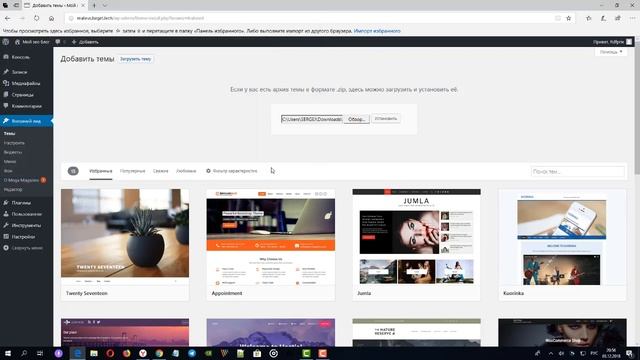Open the Помощь help dropdown
Screen dimensions: 640x360
tap(611, 52)
